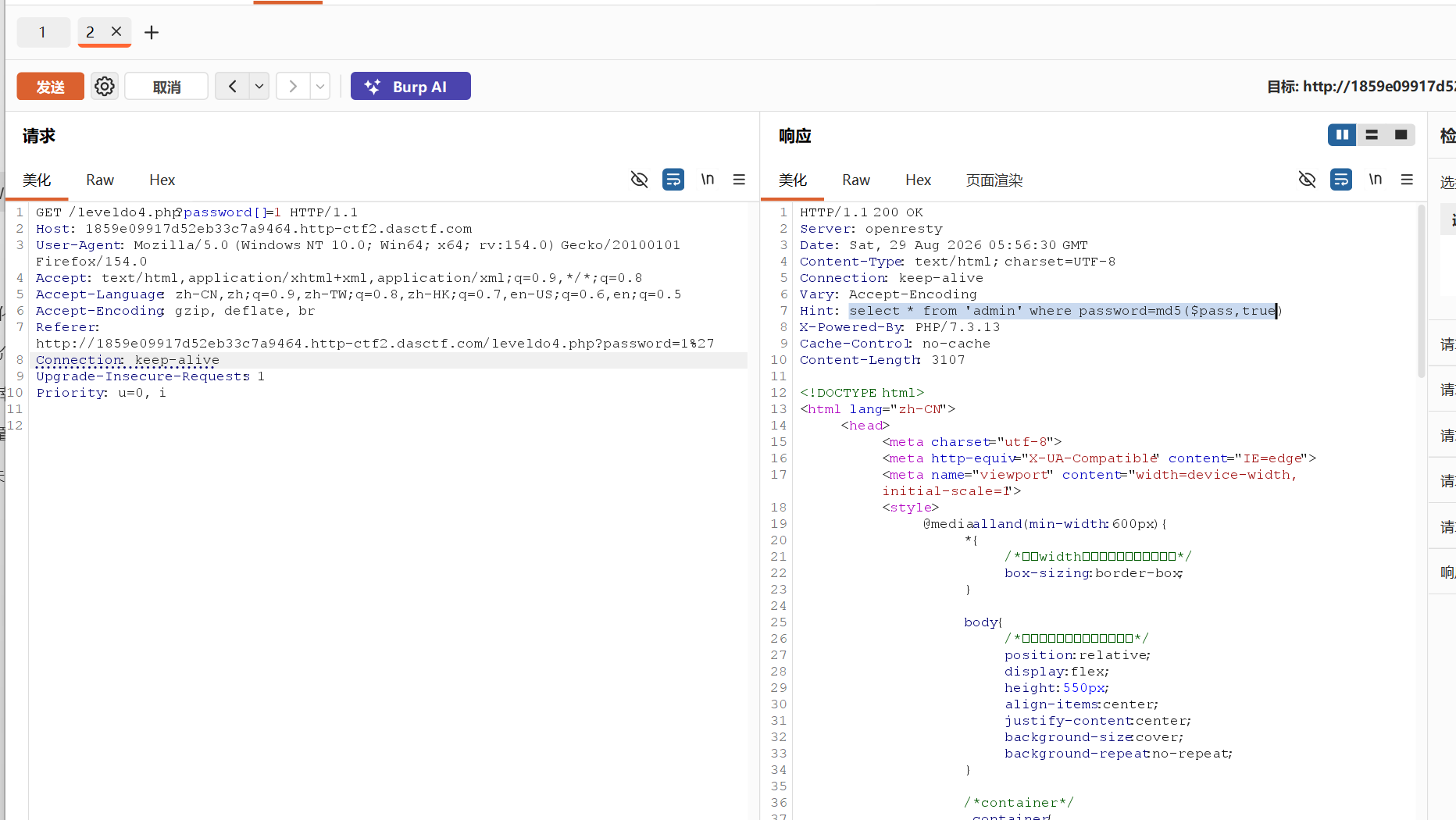Click the Priority: u=0, i header
Image resolution: width=1456 pixels, height=820 pixels.
pyautogui.click(x=101, y=393)
